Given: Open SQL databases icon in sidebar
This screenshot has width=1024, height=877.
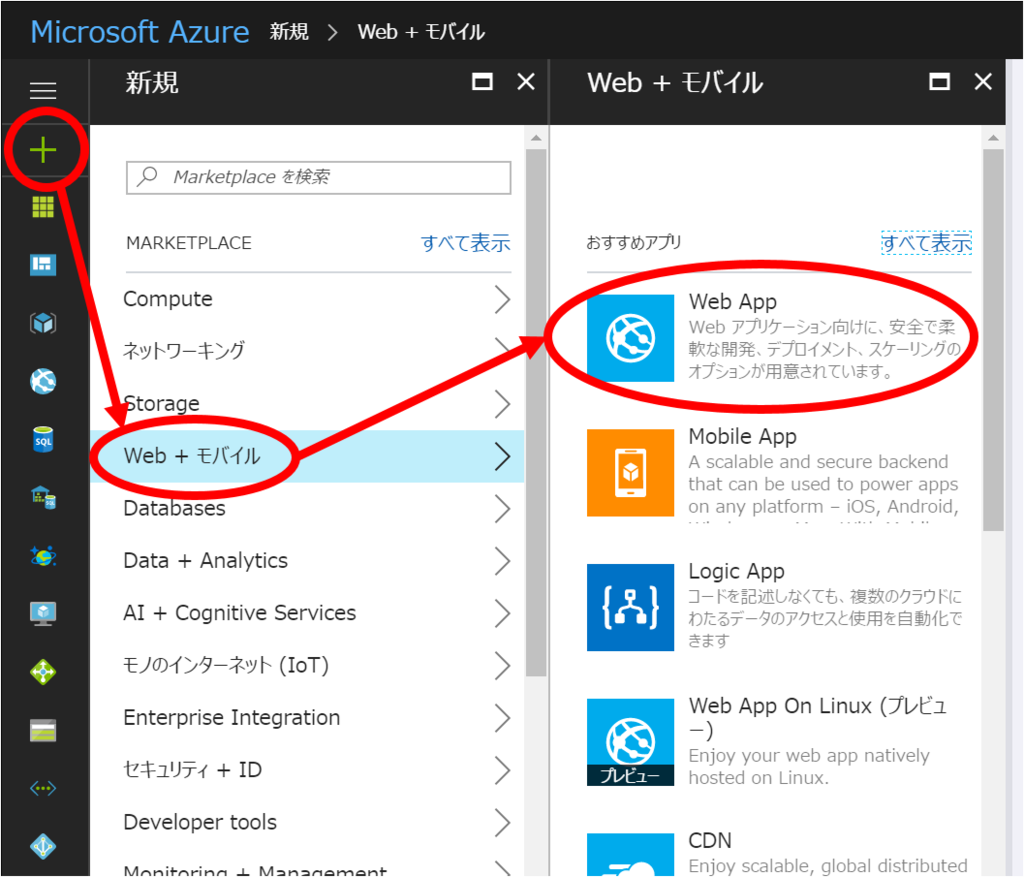Looking at the screenshot, I should pyautogui.click(x=43, y=439).
